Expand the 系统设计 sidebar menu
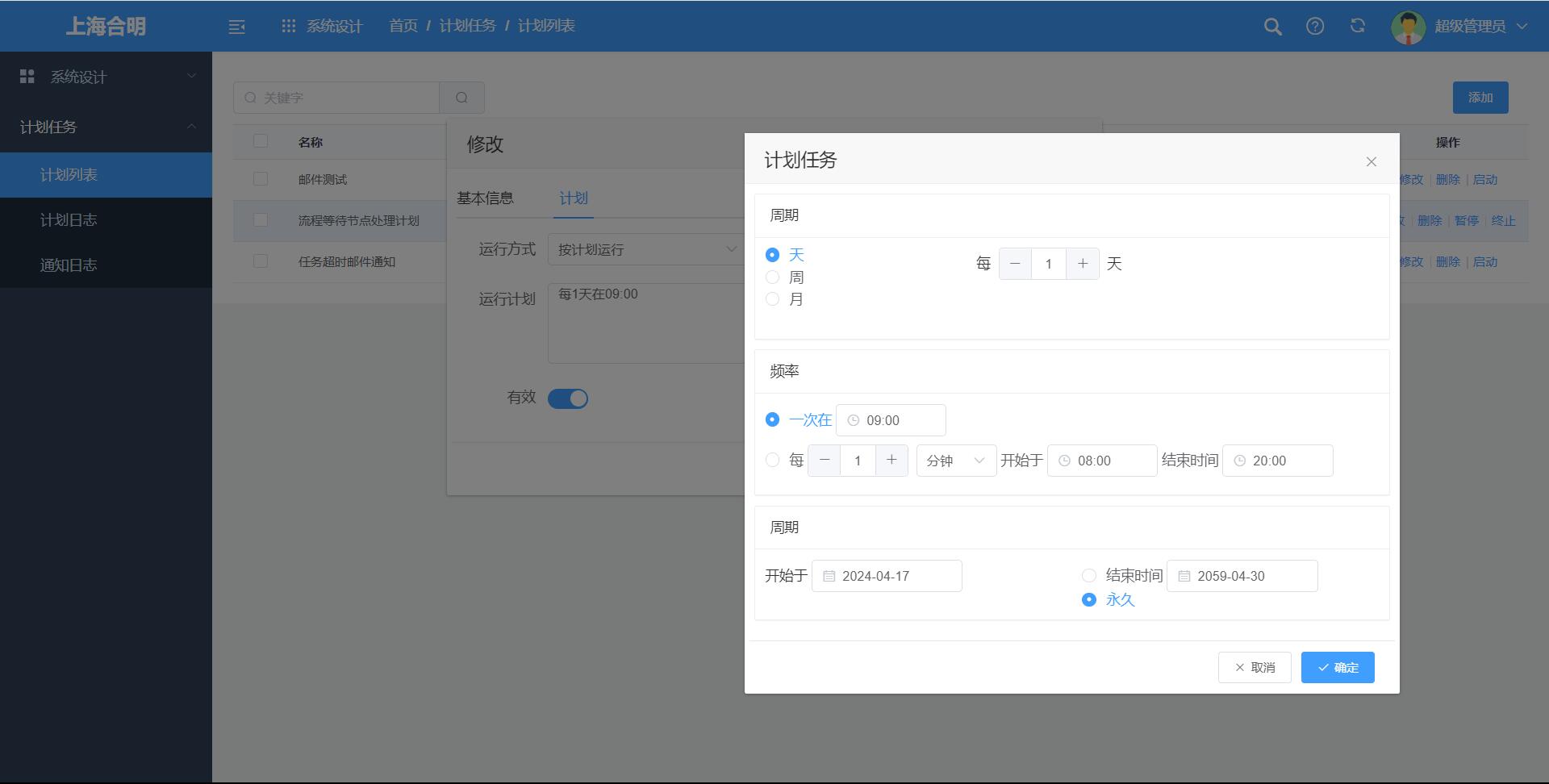This screenshot has width=1549, height=784. pos(106,77)
